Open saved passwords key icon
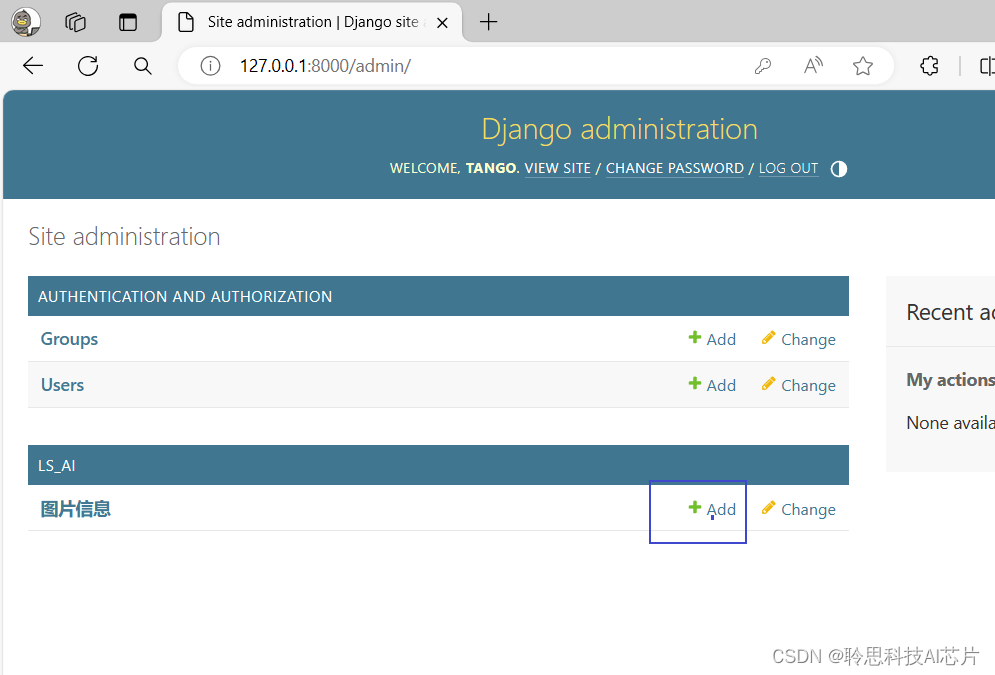 pos(763,65)
